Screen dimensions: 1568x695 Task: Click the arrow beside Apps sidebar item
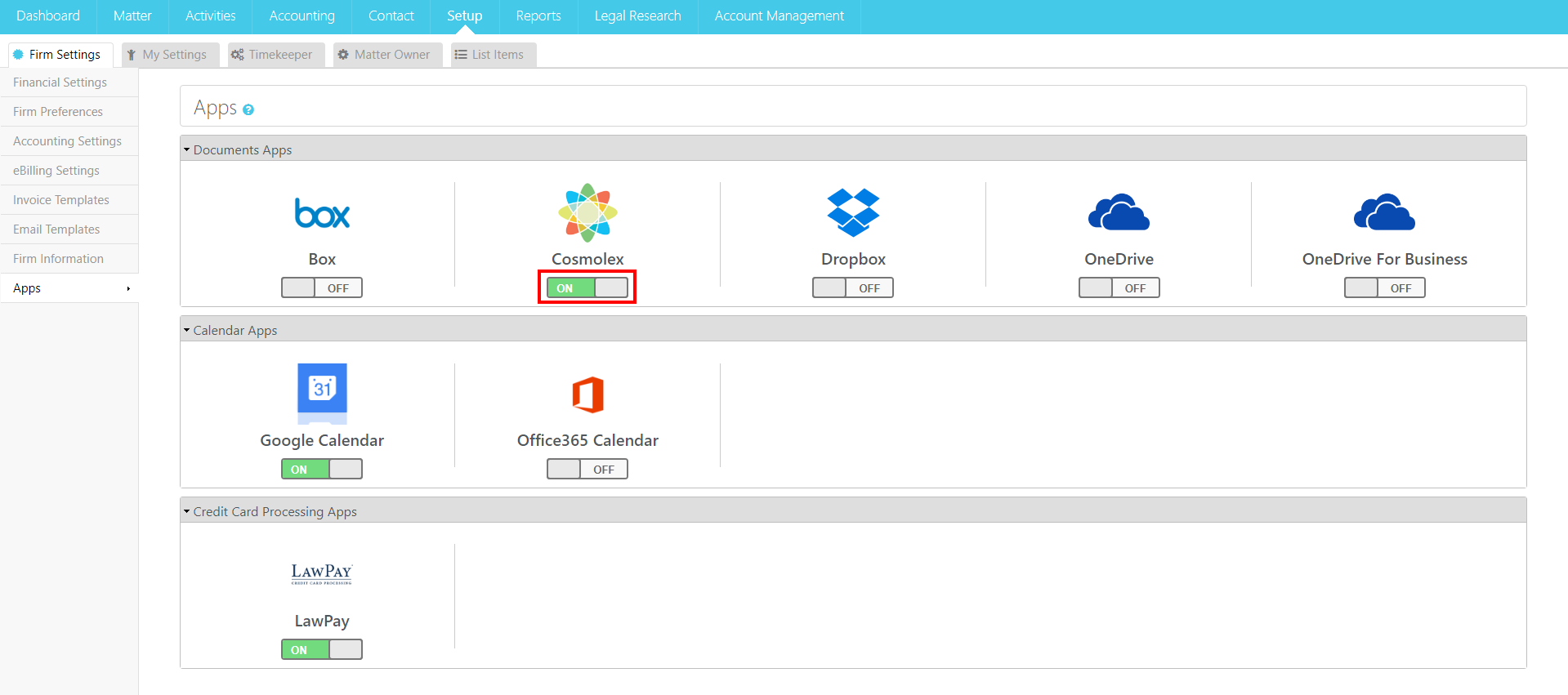click(x=128, y=288)
